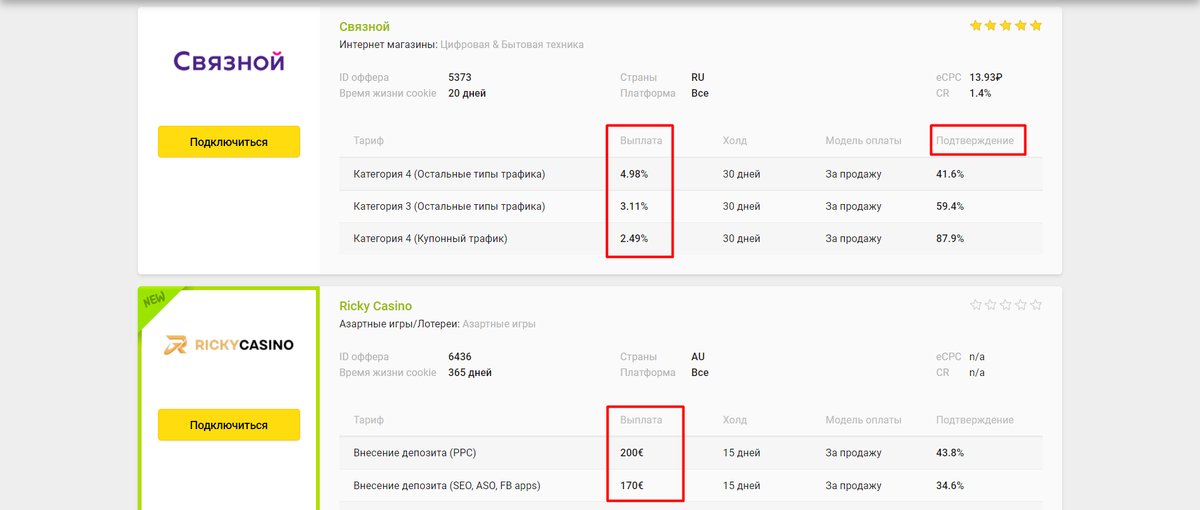The width and height of the screenshot is (1200, 510).
Task: Select Связной offer ID value 5373
Action: tap(459, 77)
